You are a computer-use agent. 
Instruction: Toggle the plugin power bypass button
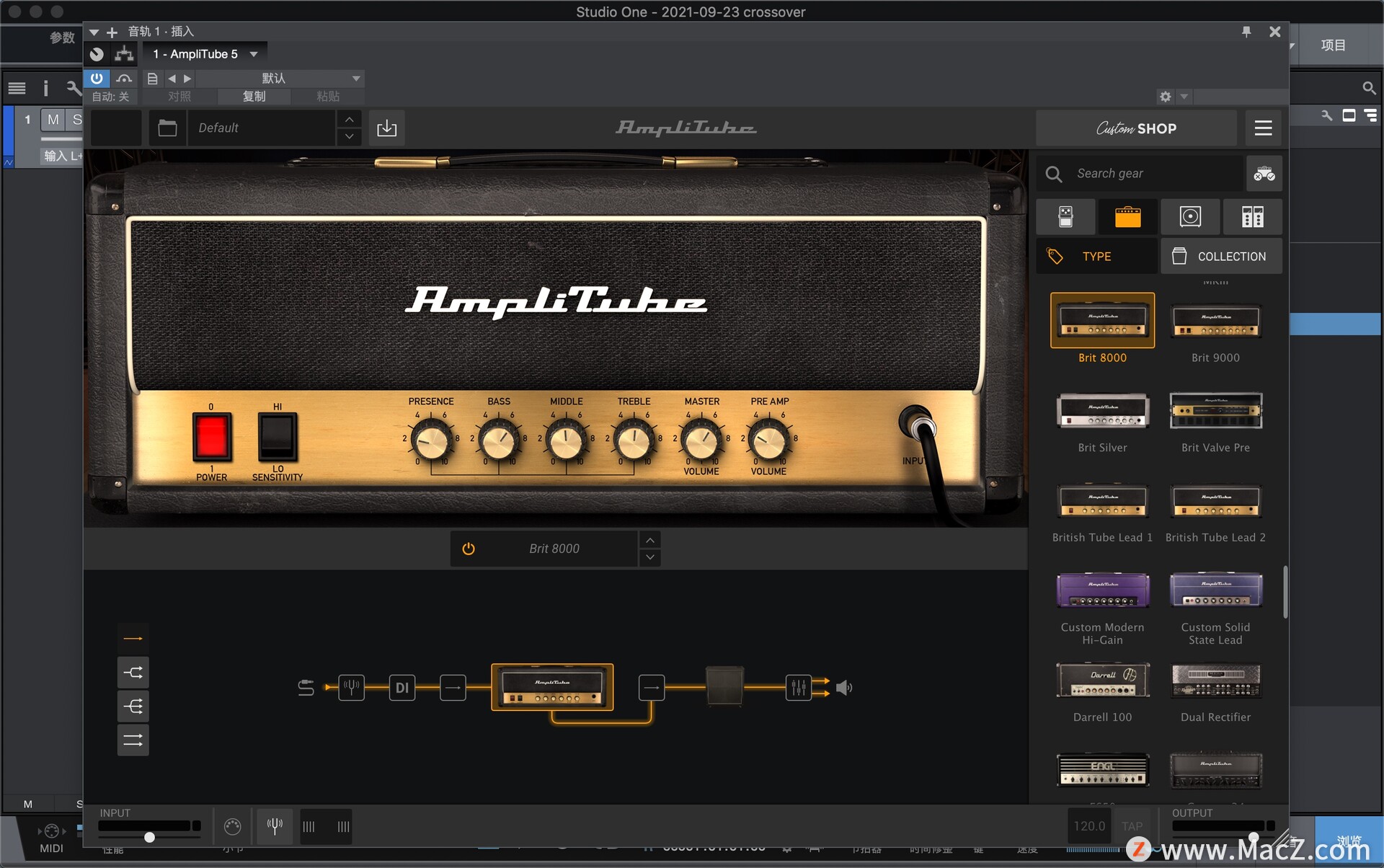click(97, 78)
